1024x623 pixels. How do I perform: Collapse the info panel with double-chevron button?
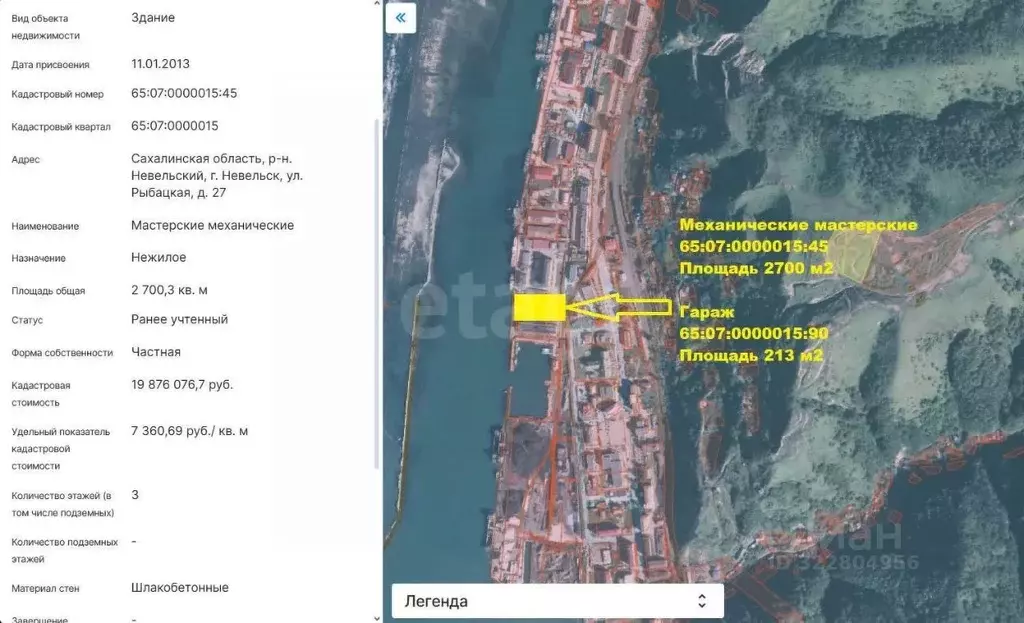[x=401, y=18]
